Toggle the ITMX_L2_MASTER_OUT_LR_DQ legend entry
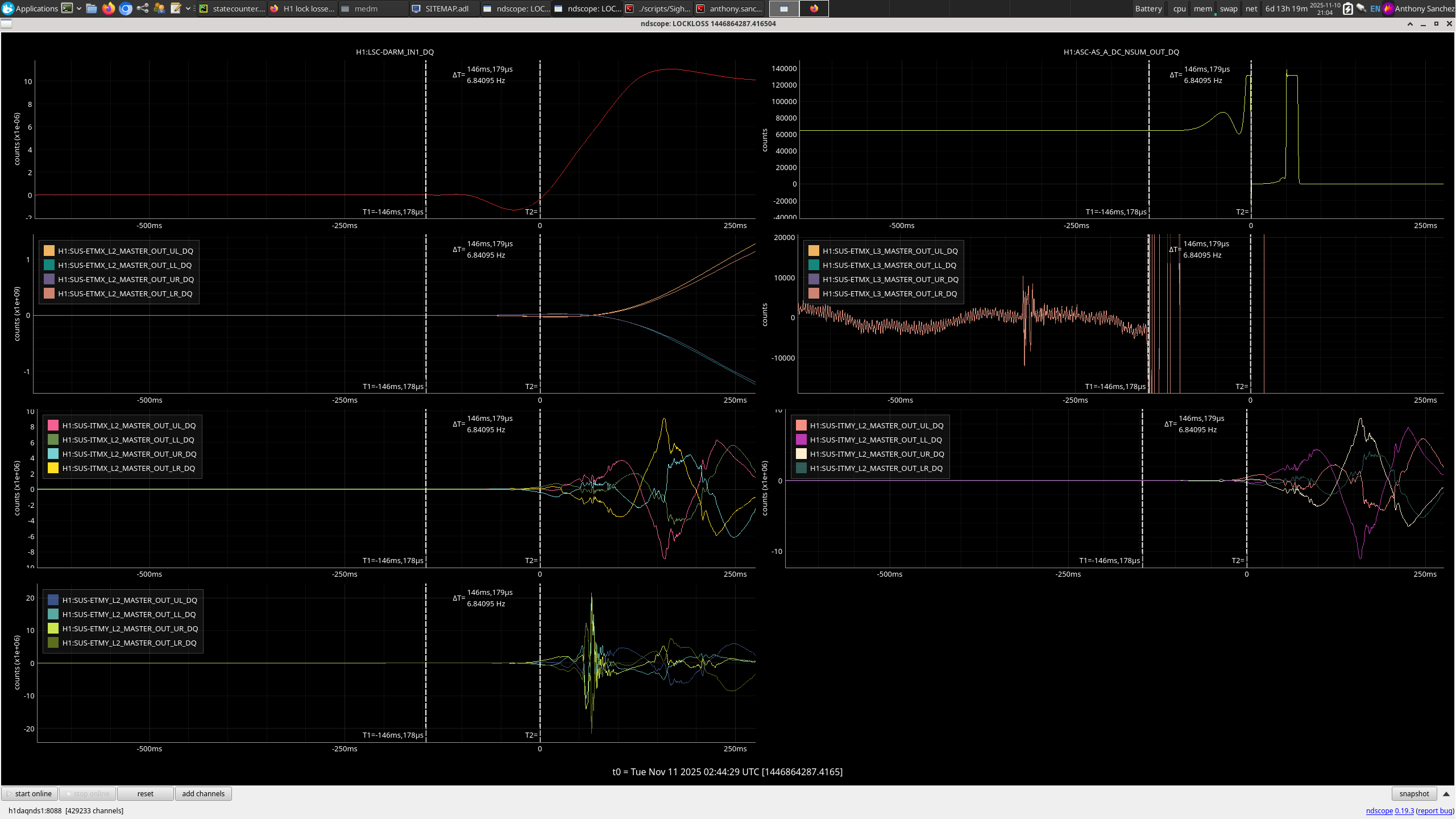Image resolution: width=1456 pixels, height=819 pixels. [x=128, y=468]
